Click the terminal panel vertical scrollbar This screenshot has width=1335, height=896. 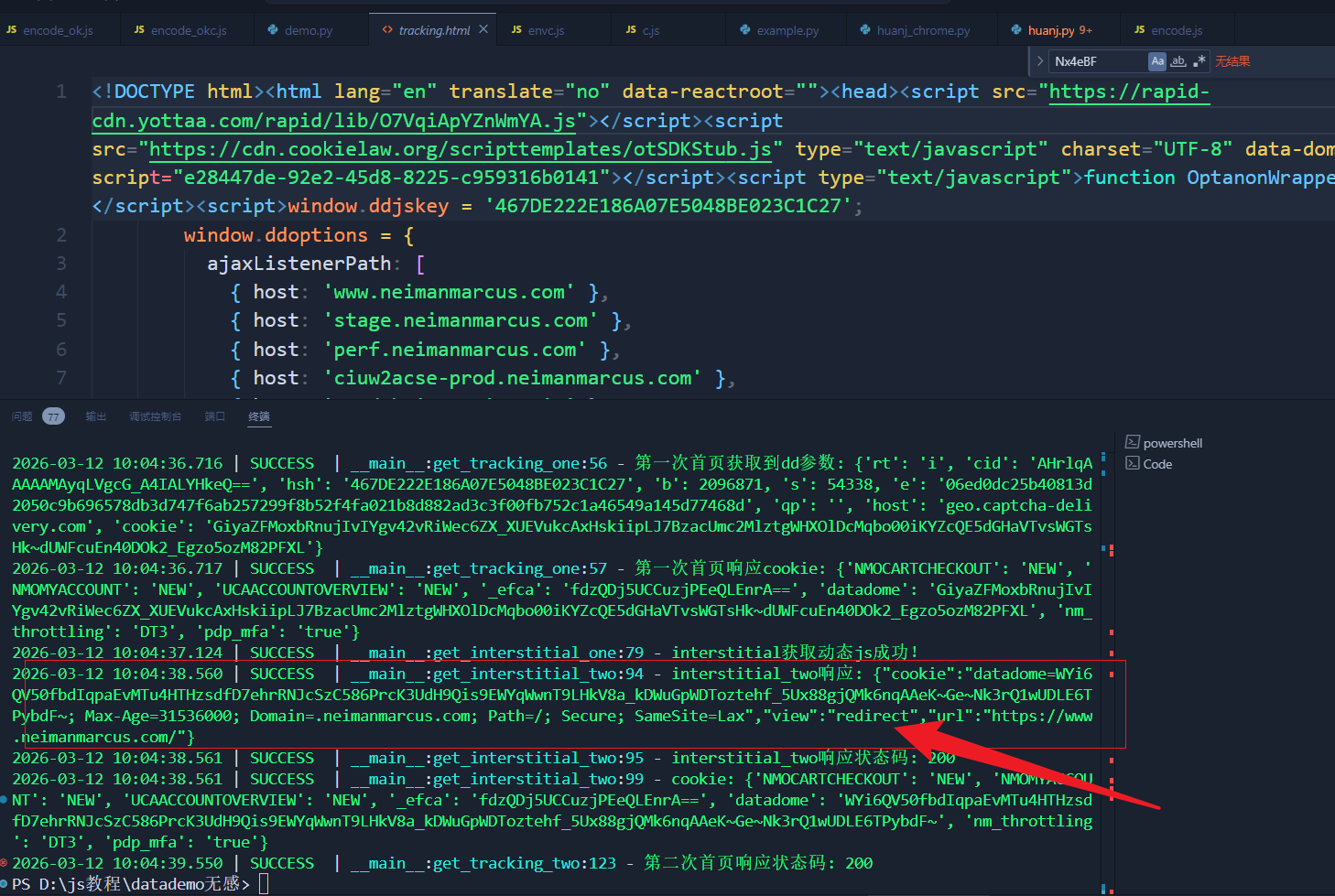1108,664
